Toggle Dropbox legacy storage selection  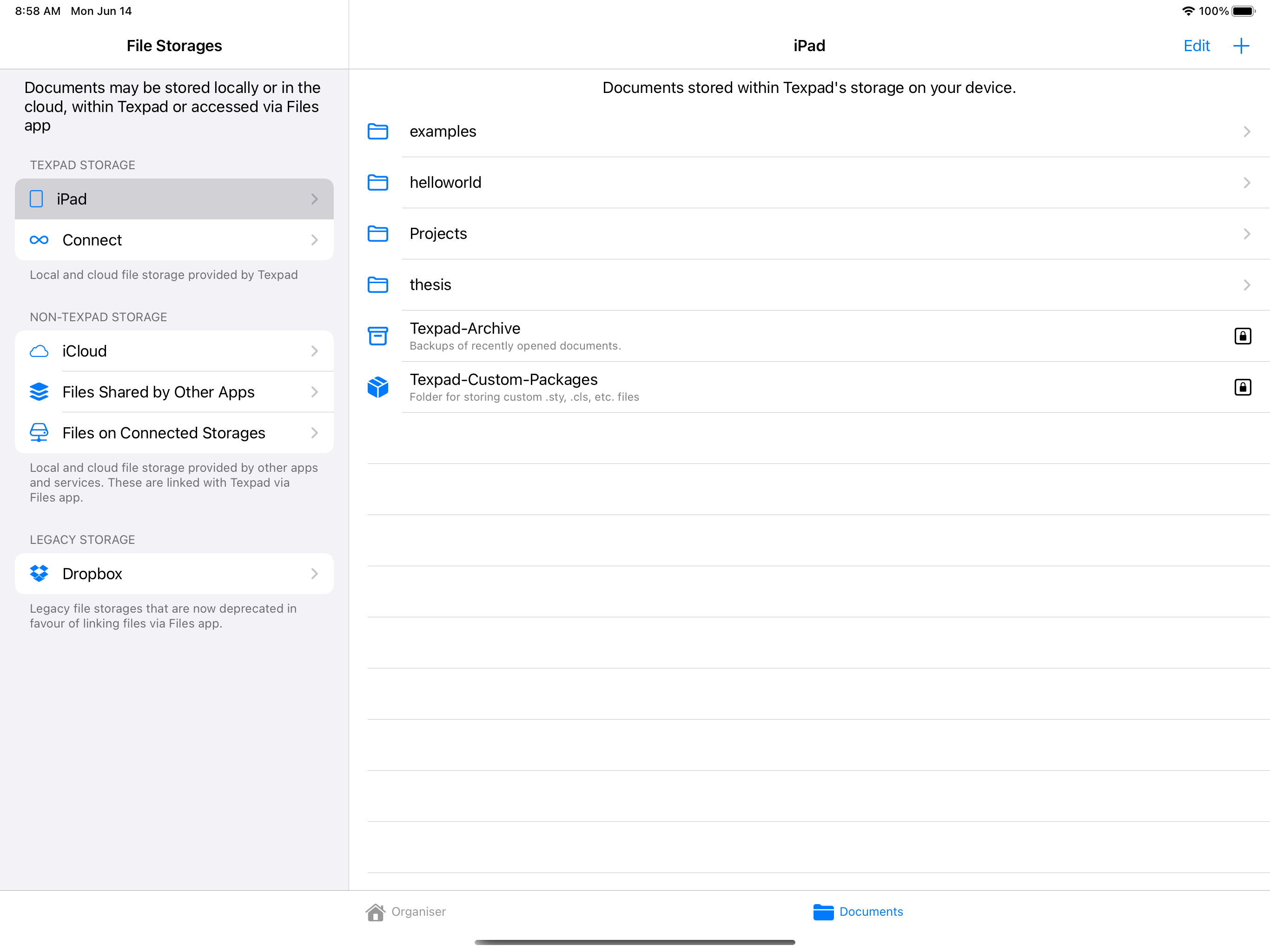tap(174, 573)
